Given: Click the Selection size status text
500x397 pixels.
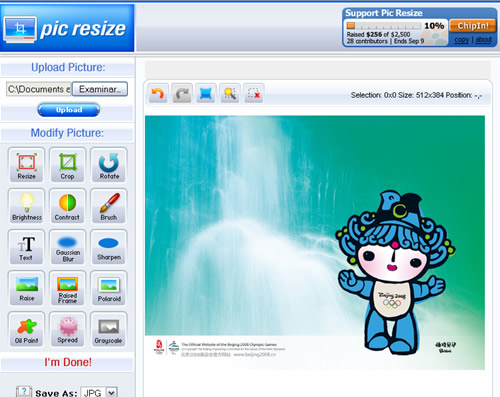Looking at the screenshot, I should pos(416,95).
